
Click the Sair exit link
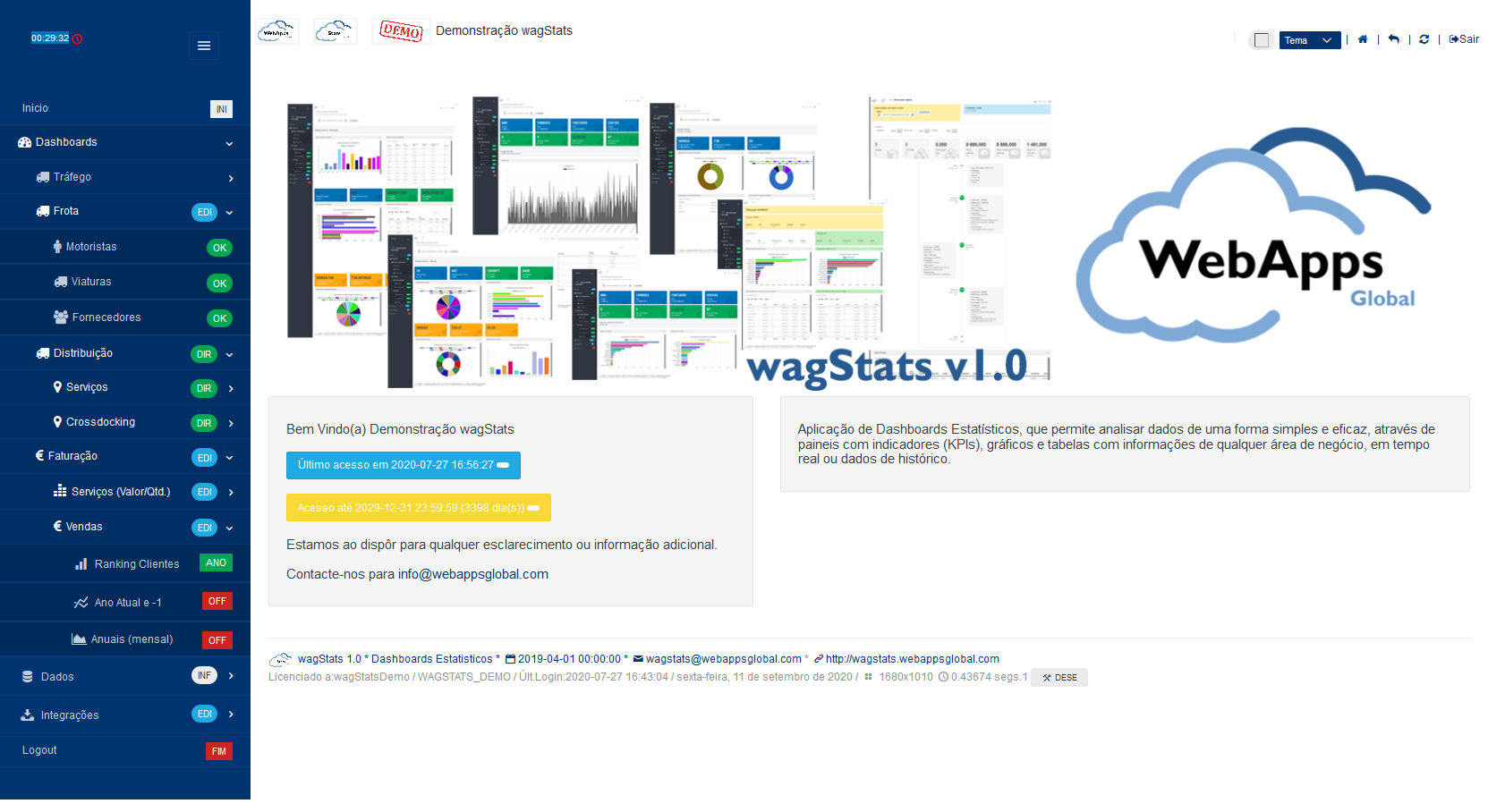1464,39
